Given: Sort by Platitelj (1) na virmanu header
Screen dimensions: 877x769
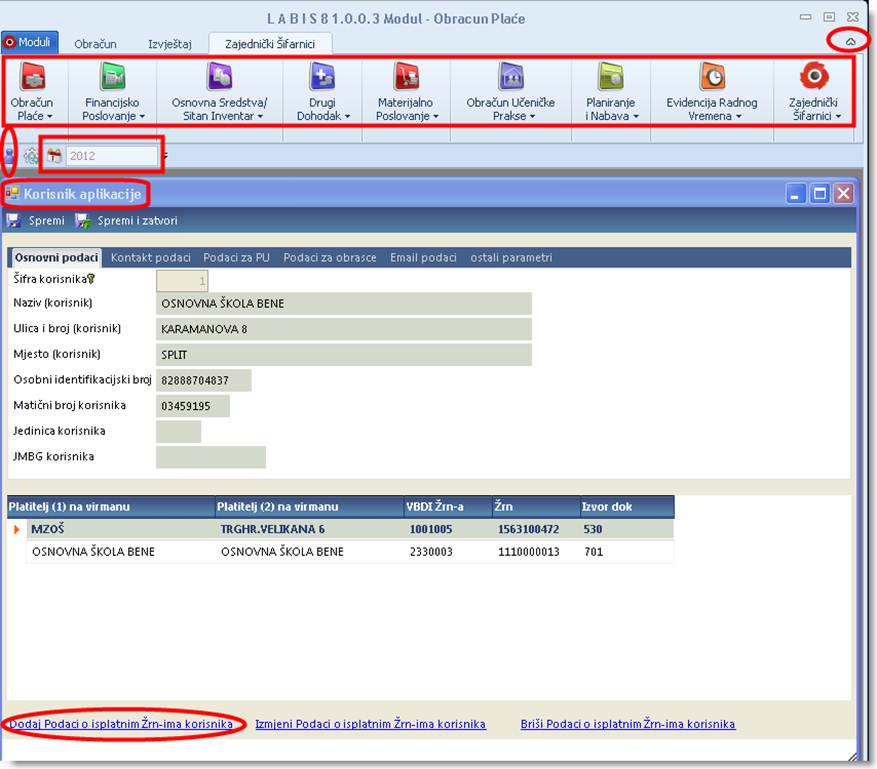Looking at the screenshot, I should tap(111, 507).
